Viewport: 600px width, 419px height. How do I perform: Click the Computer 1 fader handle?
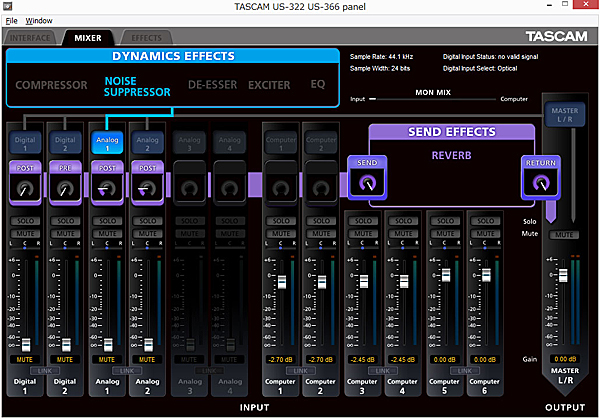click(282, 282)
